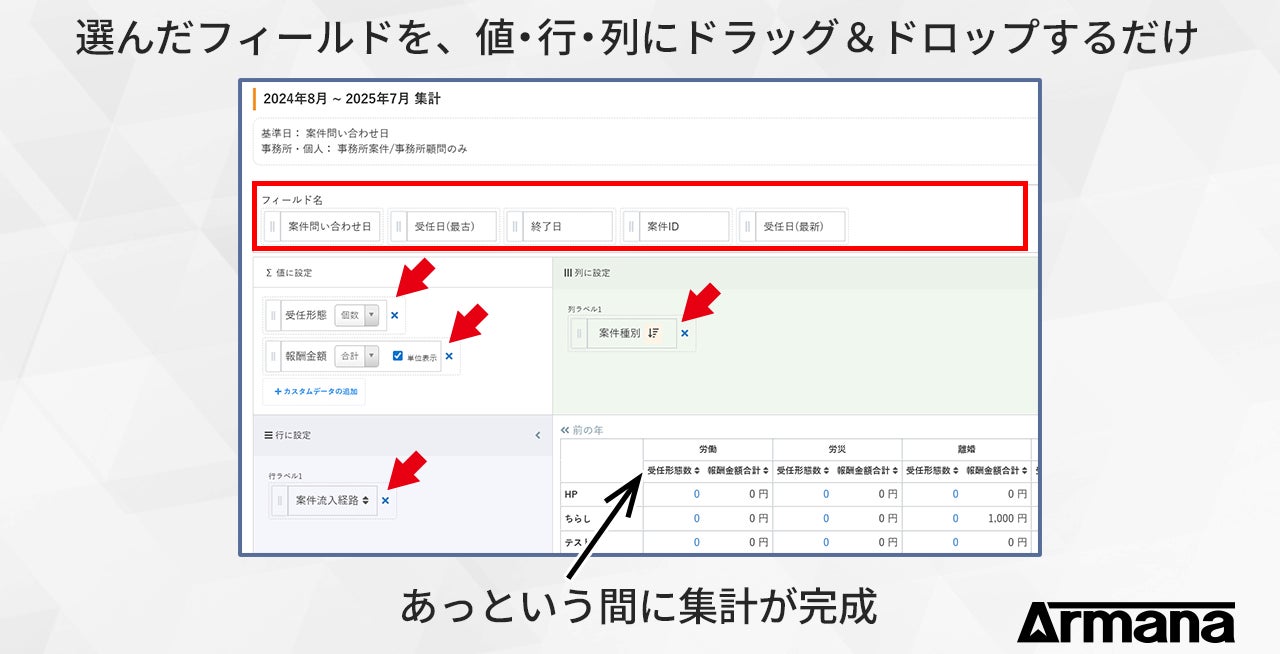This screenshot has height=654, width=1280.
Task: Click the descending sort icon on 案件種別
Action: pos(653,333)
